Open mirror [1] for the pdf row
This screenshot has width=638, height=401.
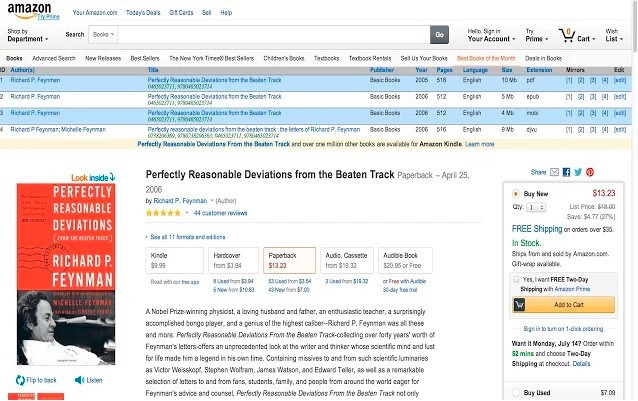pos(569,80)
